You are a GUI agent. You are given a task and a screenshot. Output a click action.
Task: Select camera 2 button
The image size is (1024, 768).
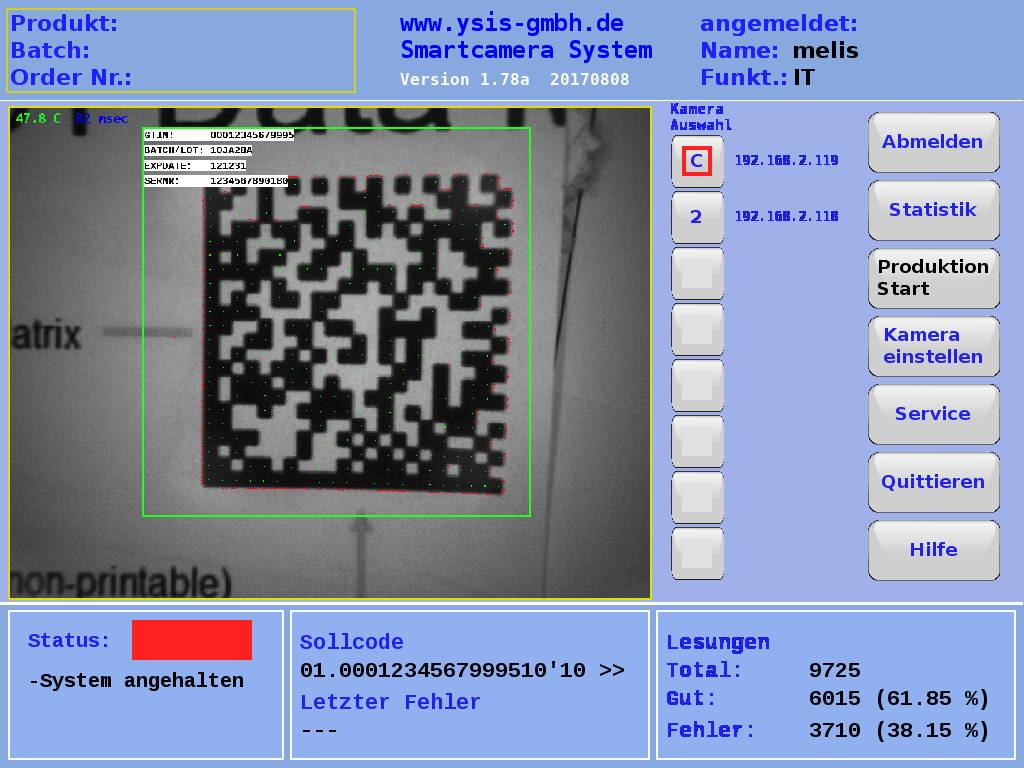(x=697, y=217)
